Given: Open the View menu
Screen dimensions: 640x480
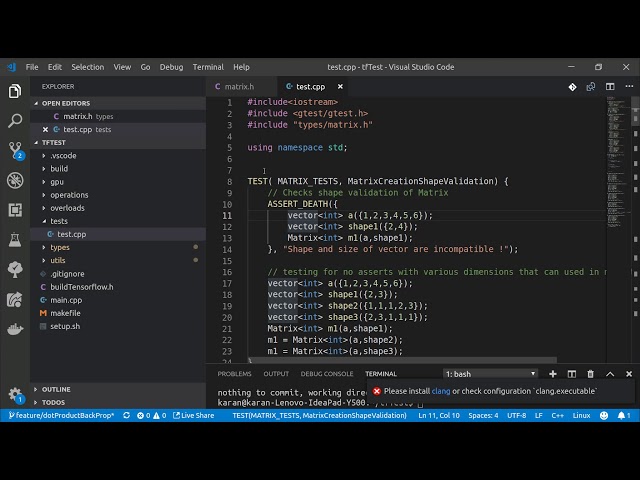Looking at the screenshot, I should (x=122, y=67).
